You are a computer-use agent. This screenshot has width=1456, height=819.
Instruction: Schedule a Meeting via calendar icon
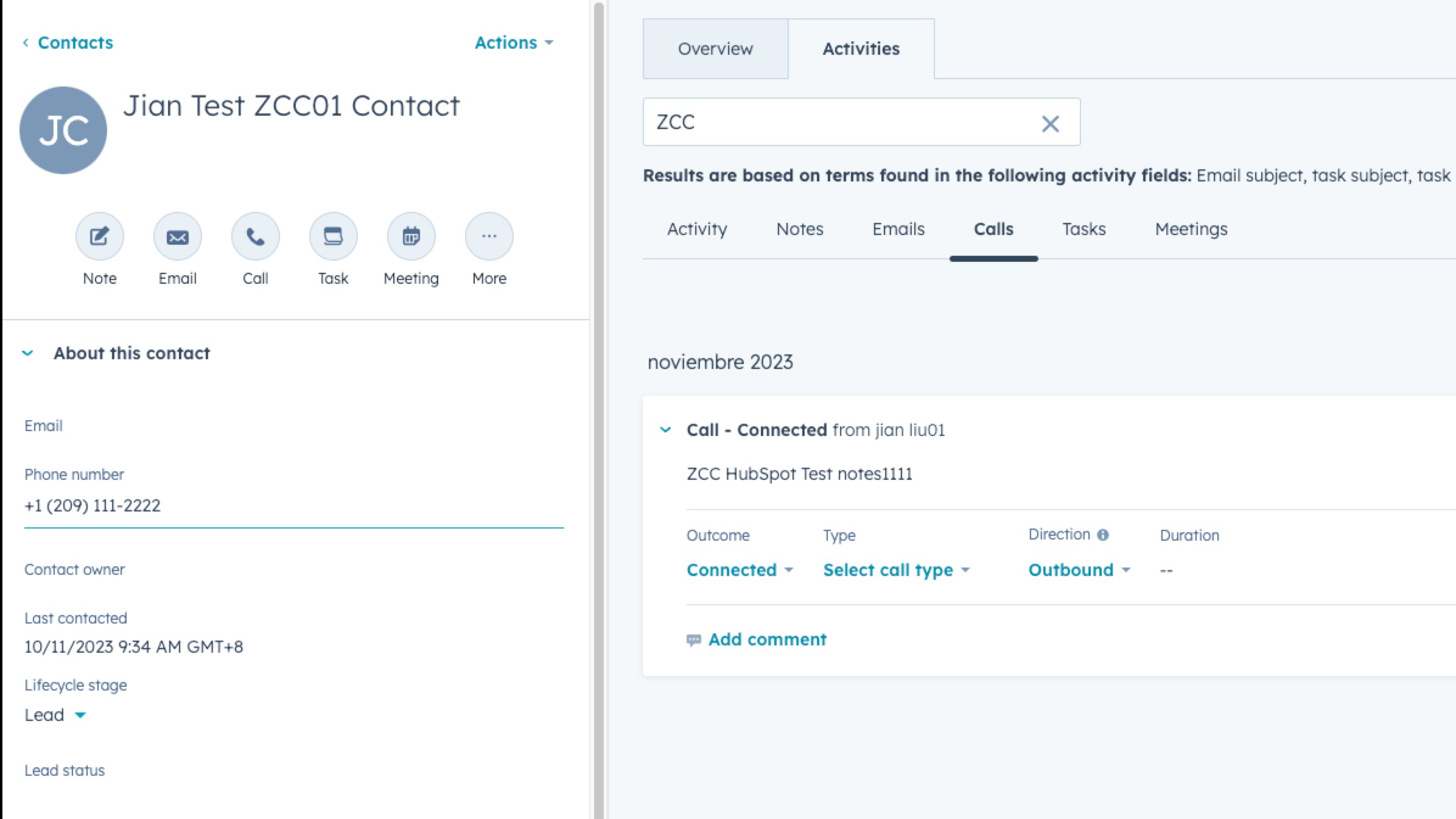411,236
